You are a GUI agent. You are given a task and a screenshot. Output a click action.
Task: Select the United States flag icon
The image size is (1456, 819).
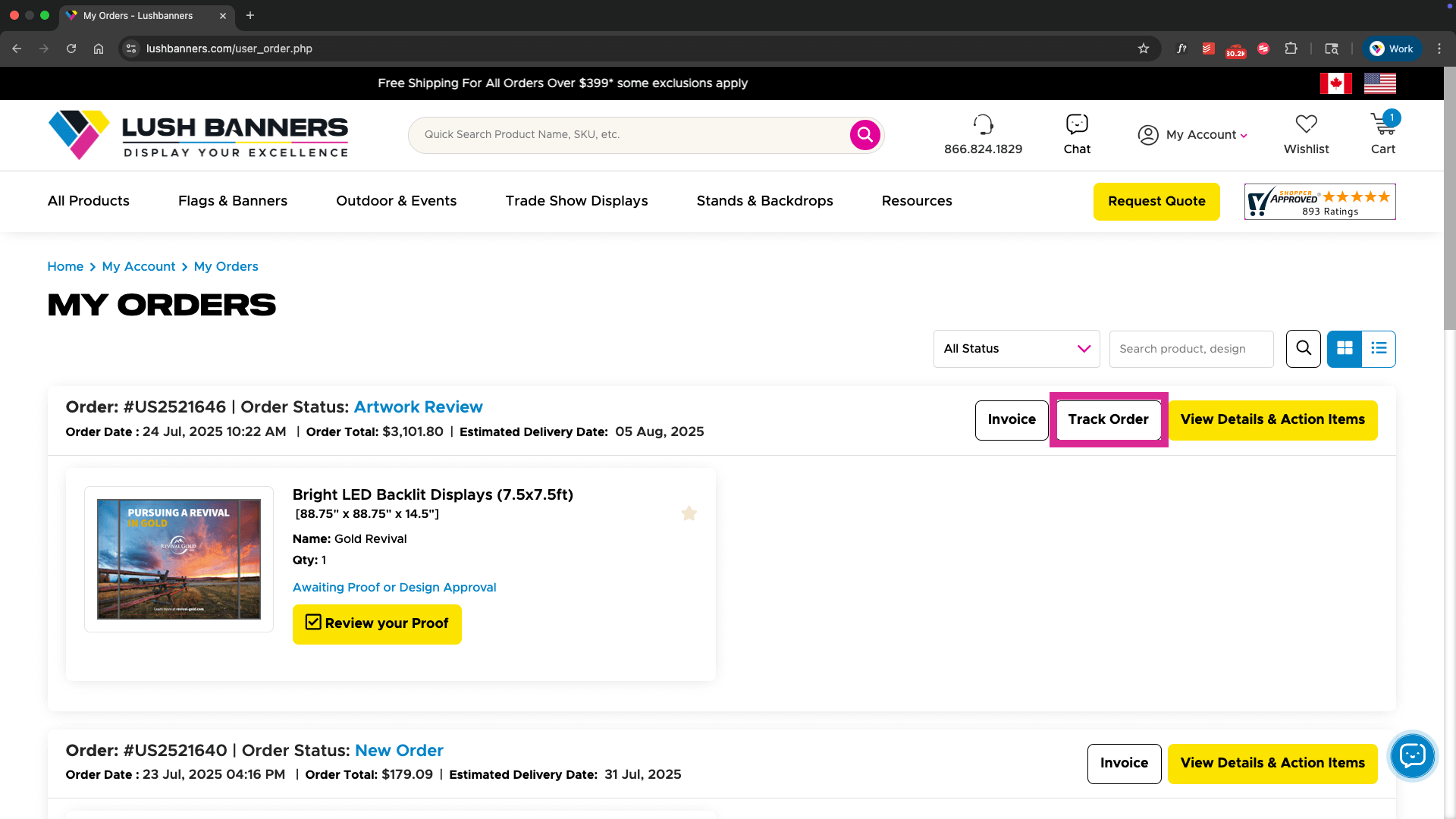1379,83
